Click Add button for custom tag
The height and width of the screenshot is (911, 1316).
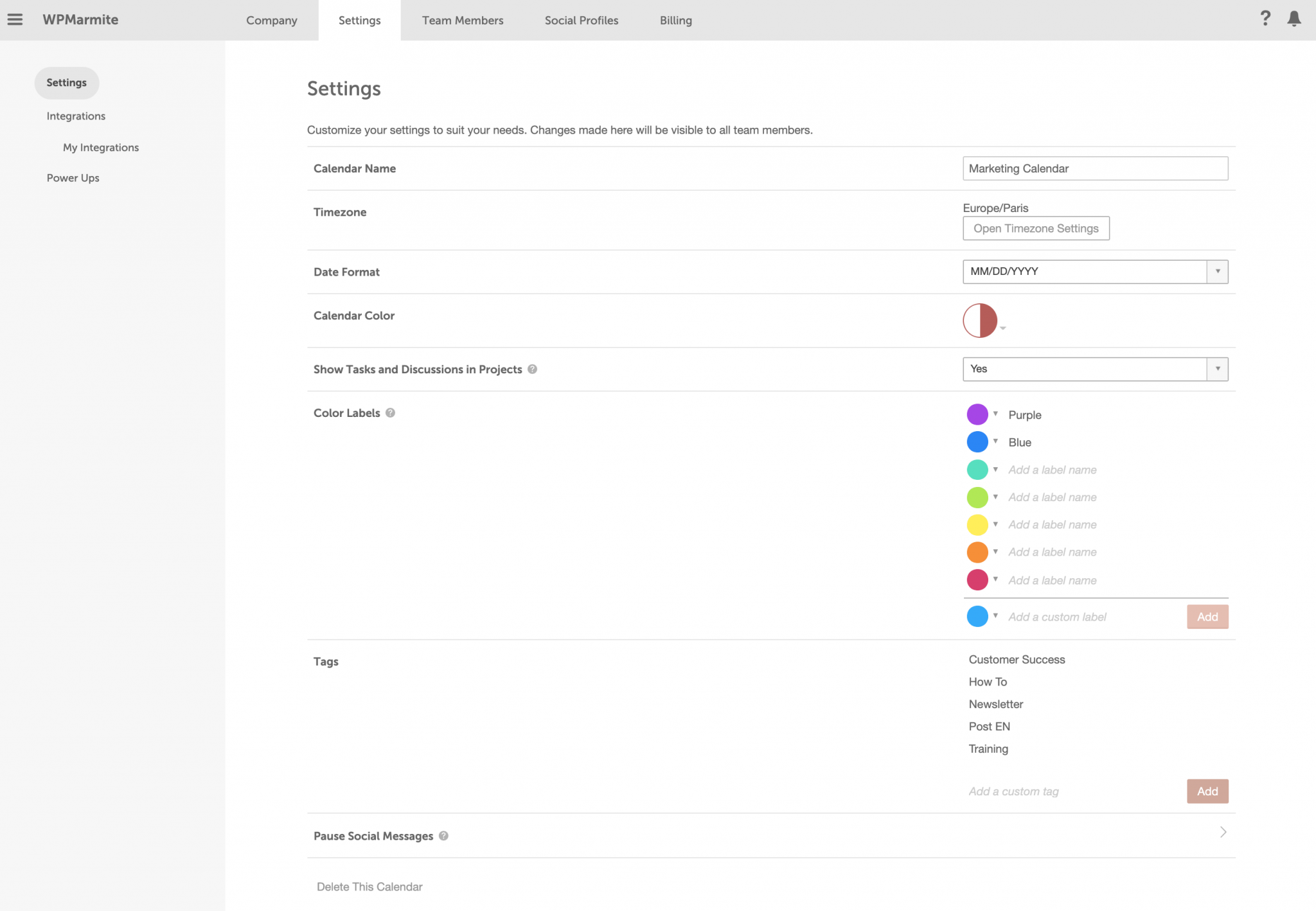1207,792
